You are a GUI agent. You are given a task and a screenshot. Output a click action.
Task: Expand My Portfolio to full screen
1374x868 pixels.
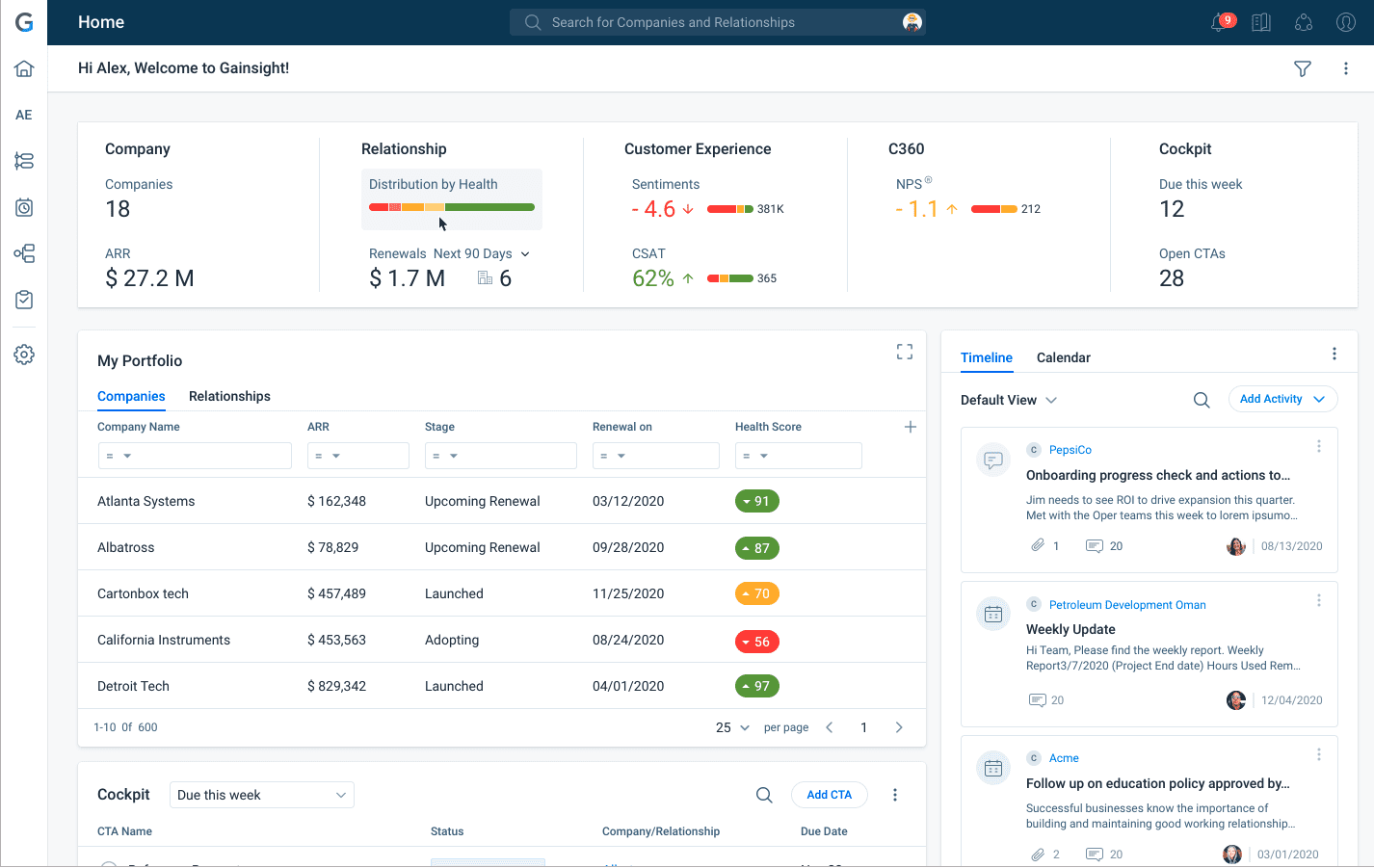click(904, 352)
